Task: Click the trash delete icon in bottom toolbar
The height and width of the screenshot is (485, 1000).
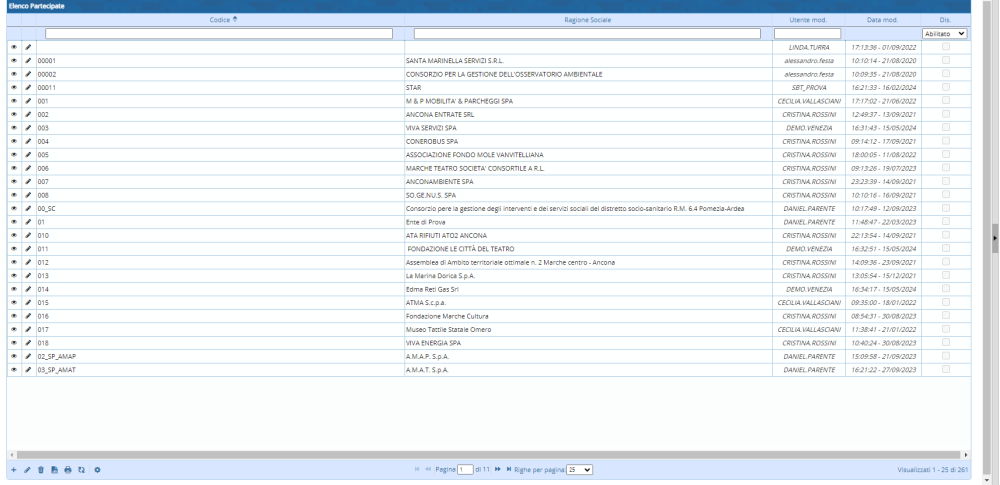Action: (41, 469)
